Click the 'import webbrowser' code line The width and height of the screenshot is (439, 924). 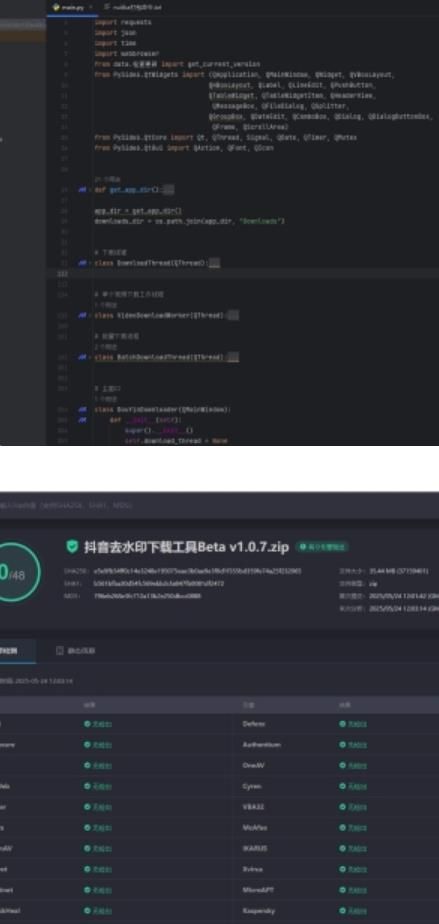point(127,54)
